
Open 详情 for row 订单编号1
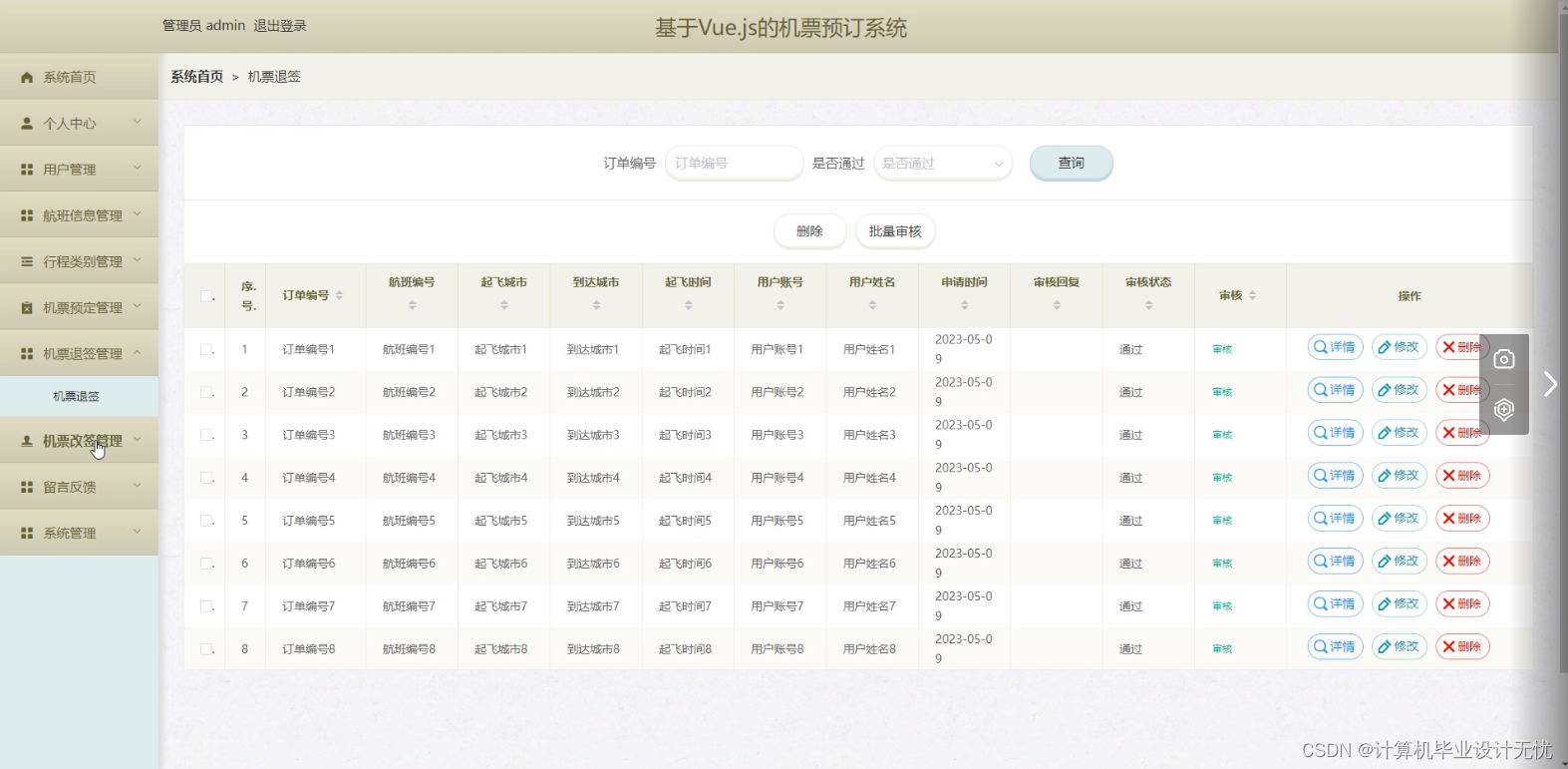1335,347
